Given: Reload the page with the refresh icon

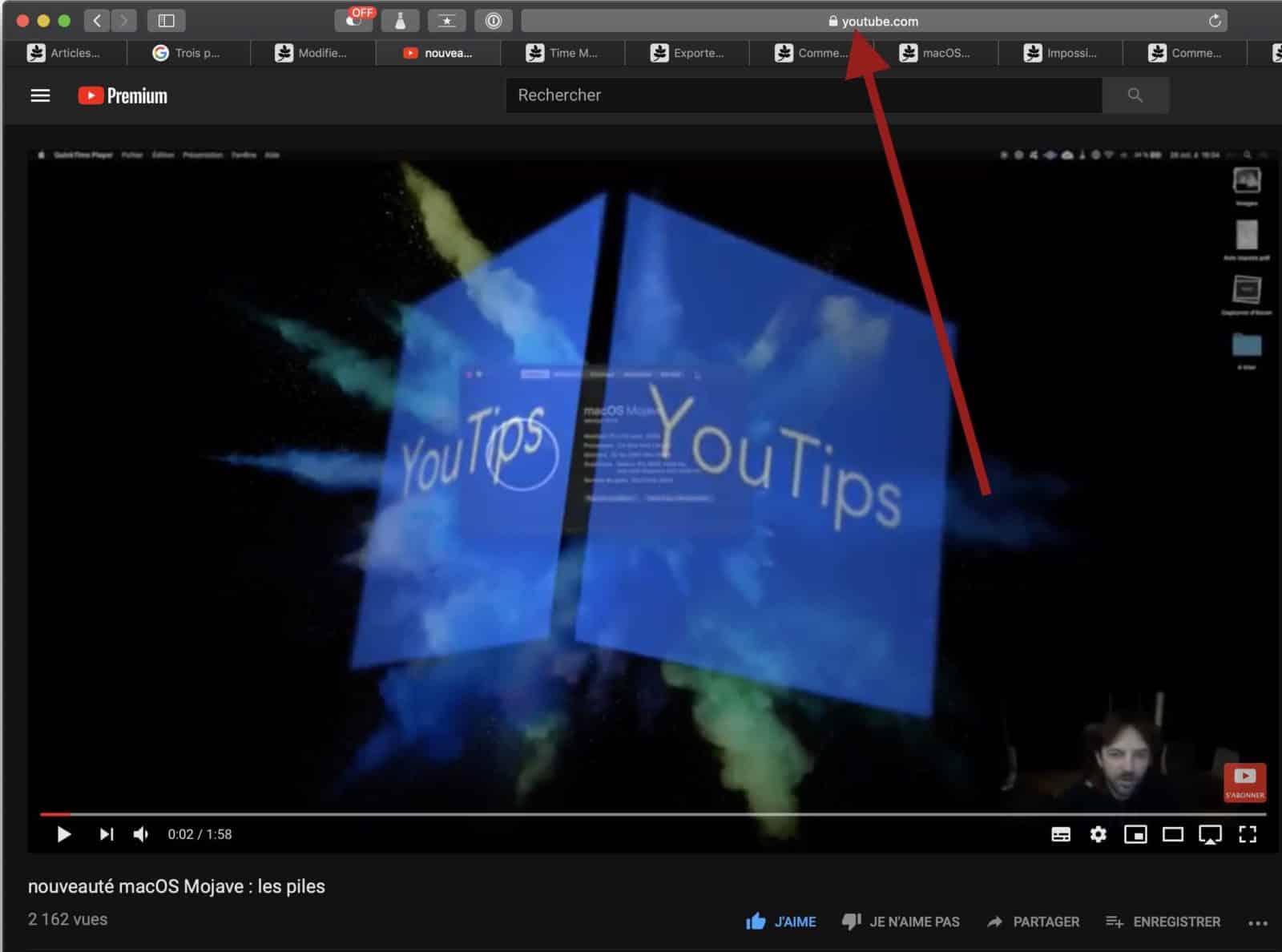Looking at the screenshot, I should [x=1215, y=21].
